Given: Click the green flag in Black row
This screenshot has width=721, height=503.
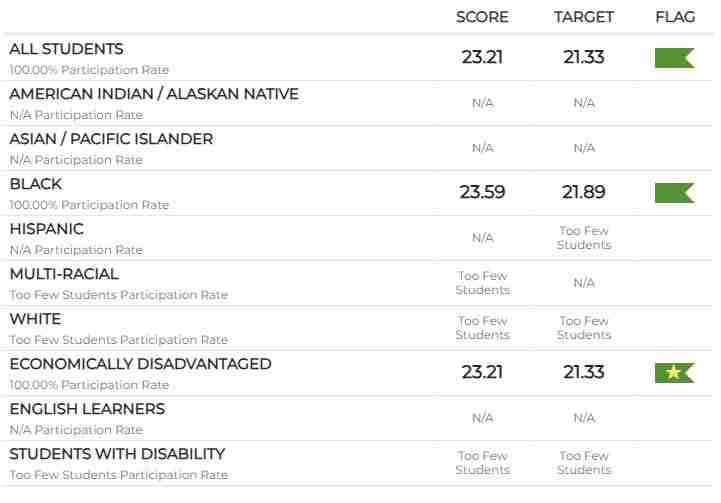Looking at the screenshot, I should [674, 193].
